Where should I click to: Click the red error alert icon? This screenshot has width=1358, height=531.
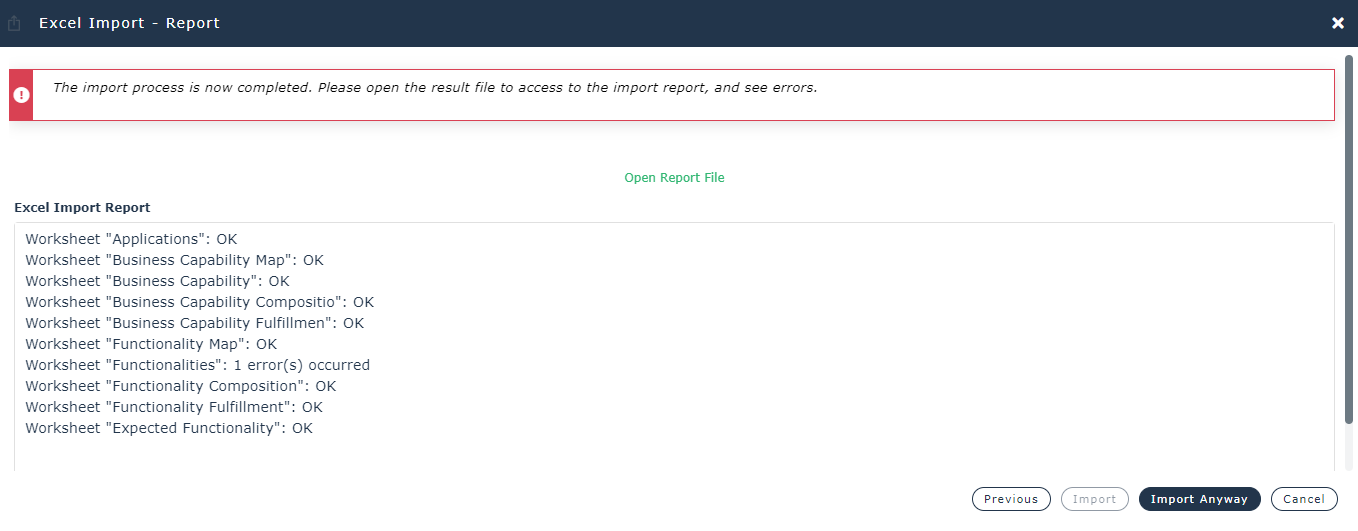[21, 95]
